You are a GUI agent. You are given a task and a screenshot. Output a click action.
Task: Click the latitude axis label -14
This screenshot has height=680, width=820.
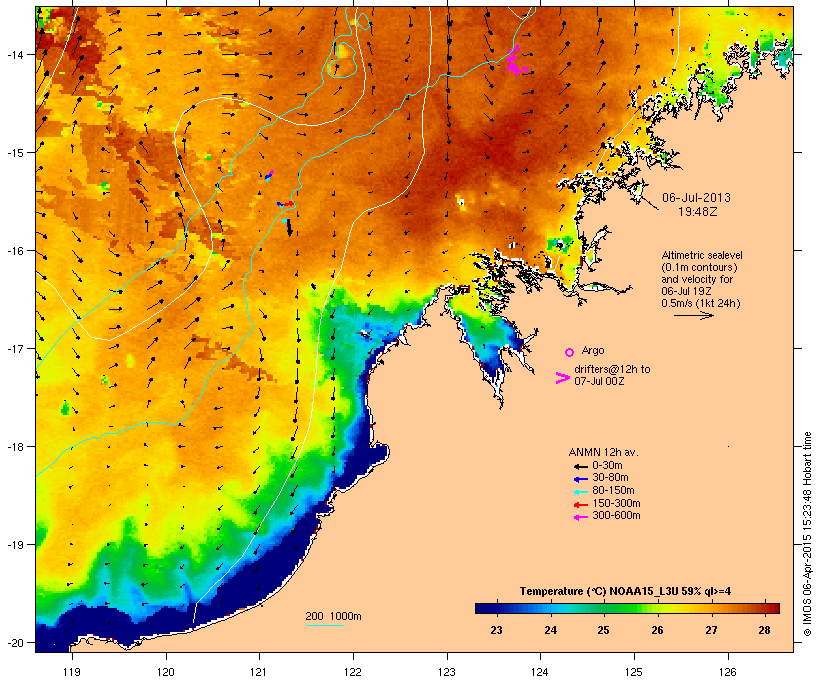[16, 54]
